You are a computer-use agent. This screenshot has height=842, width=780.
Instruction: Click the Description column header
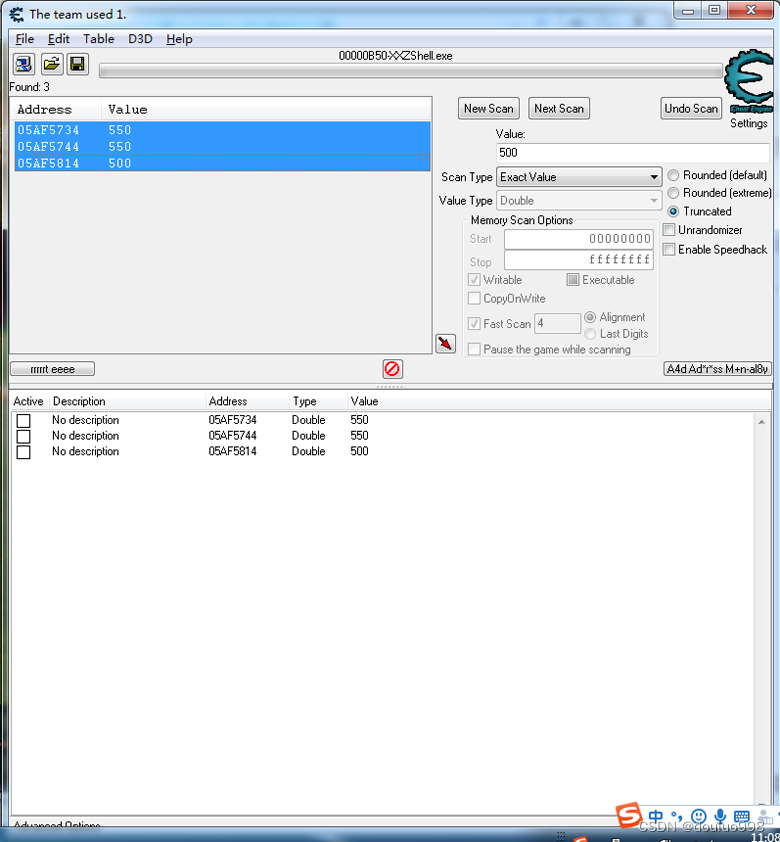[x=127, y=401]
